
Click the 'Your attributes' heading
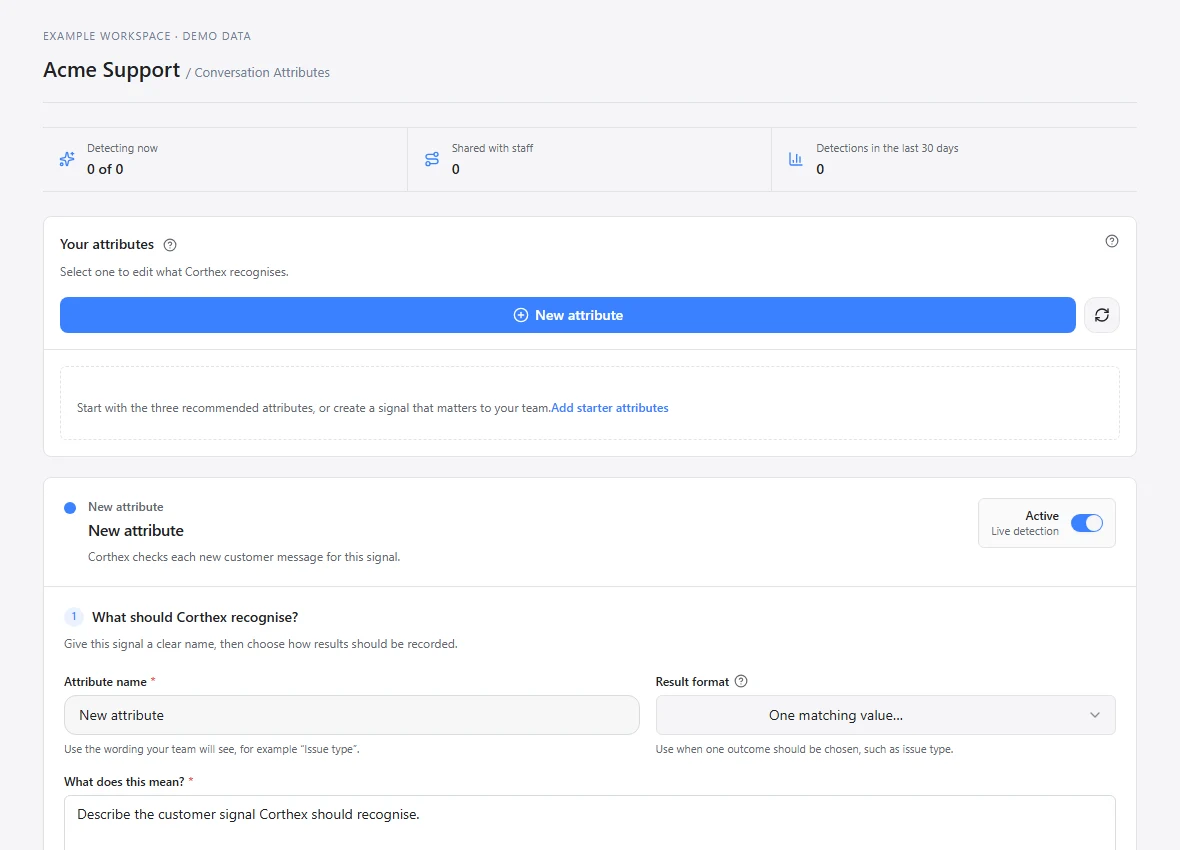tap(107, 245)
